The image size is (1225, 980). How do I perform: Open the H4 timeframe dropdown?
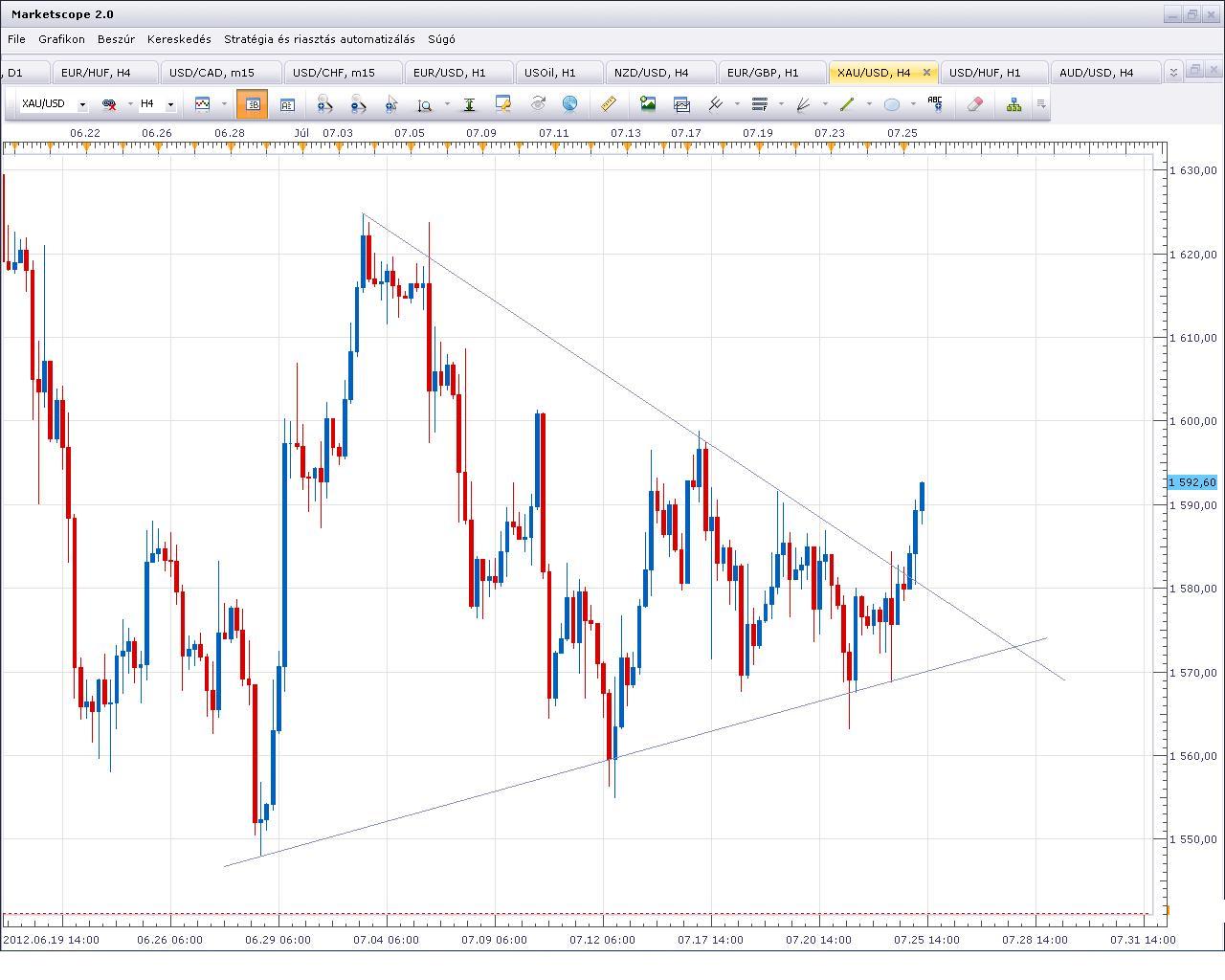click(170, 104)
